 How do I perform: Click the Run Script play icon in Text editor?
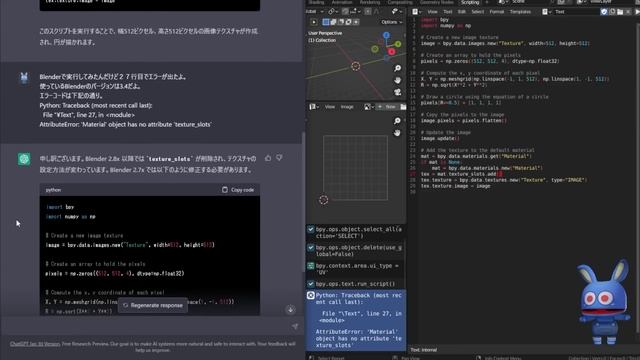pyautogui.click(x=637, y=12)
